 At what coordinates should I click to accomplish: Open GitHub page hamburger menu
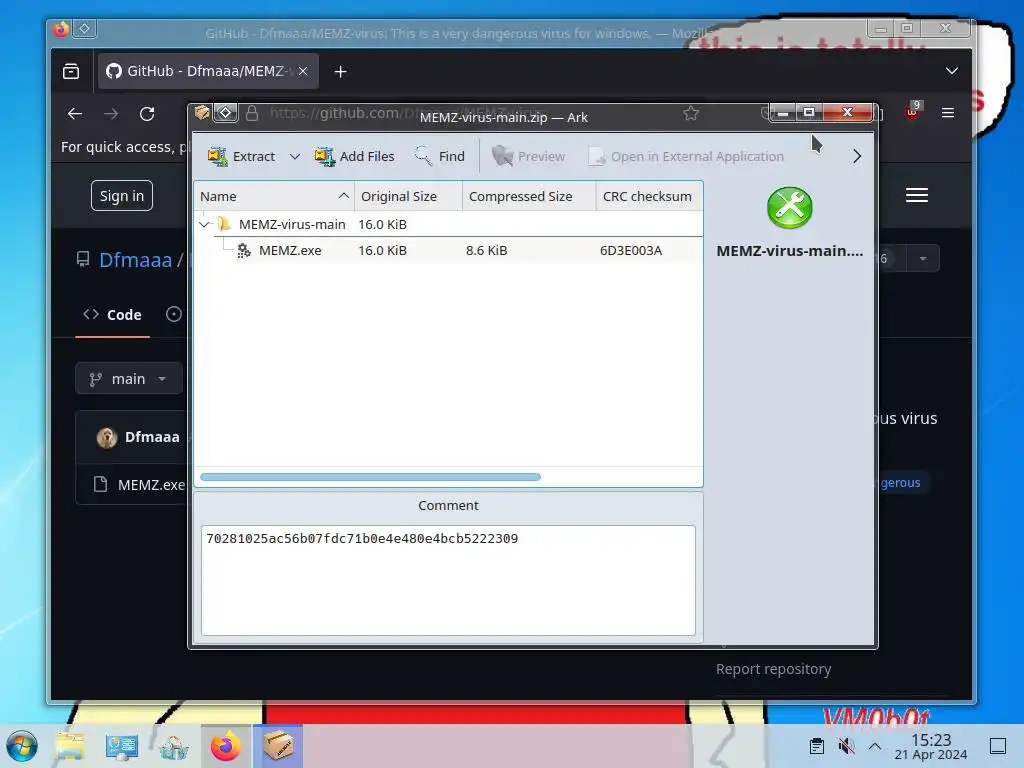[x=917, y=195]
